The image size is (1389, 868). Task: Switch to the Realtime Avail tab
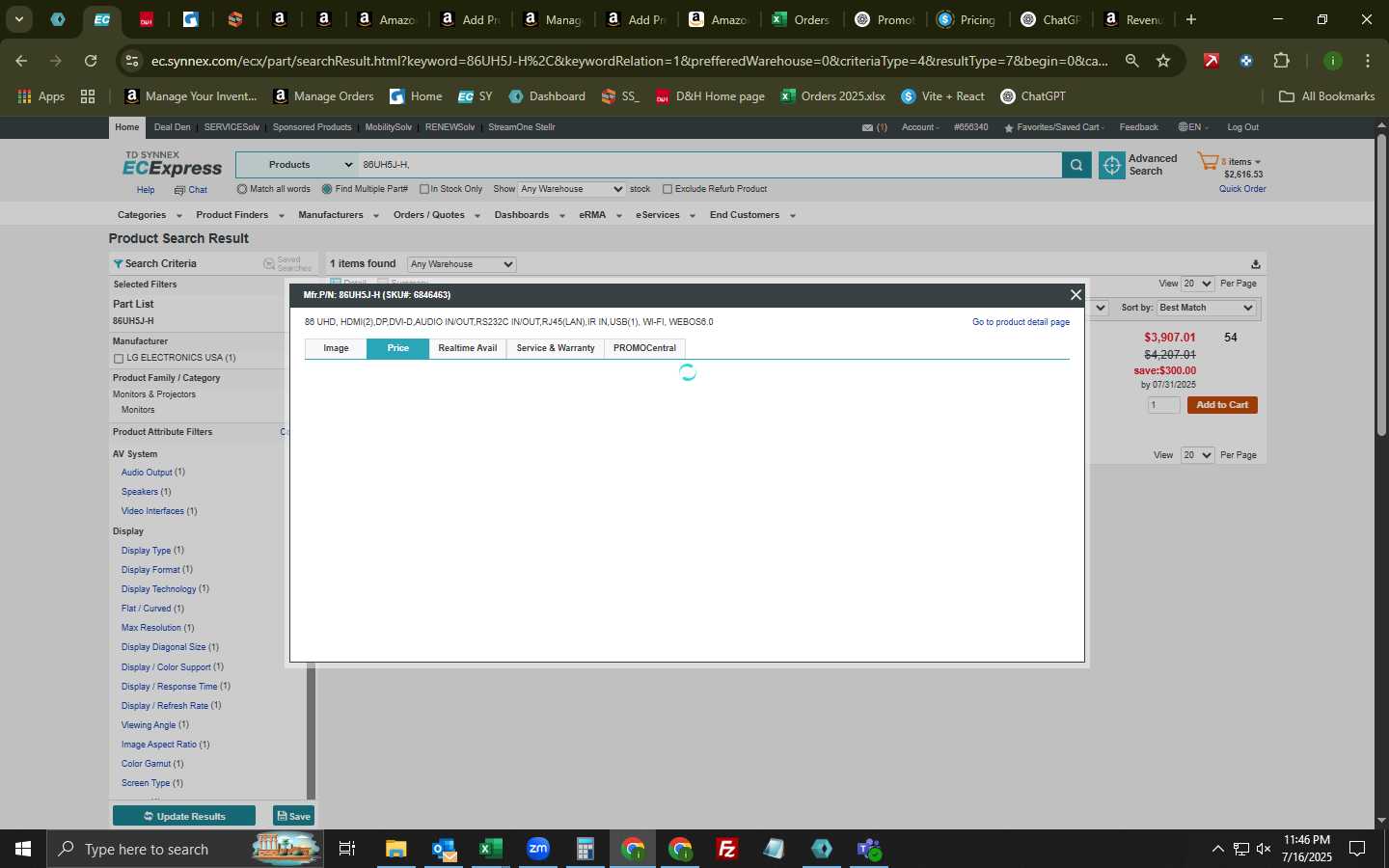coord(468,348)
